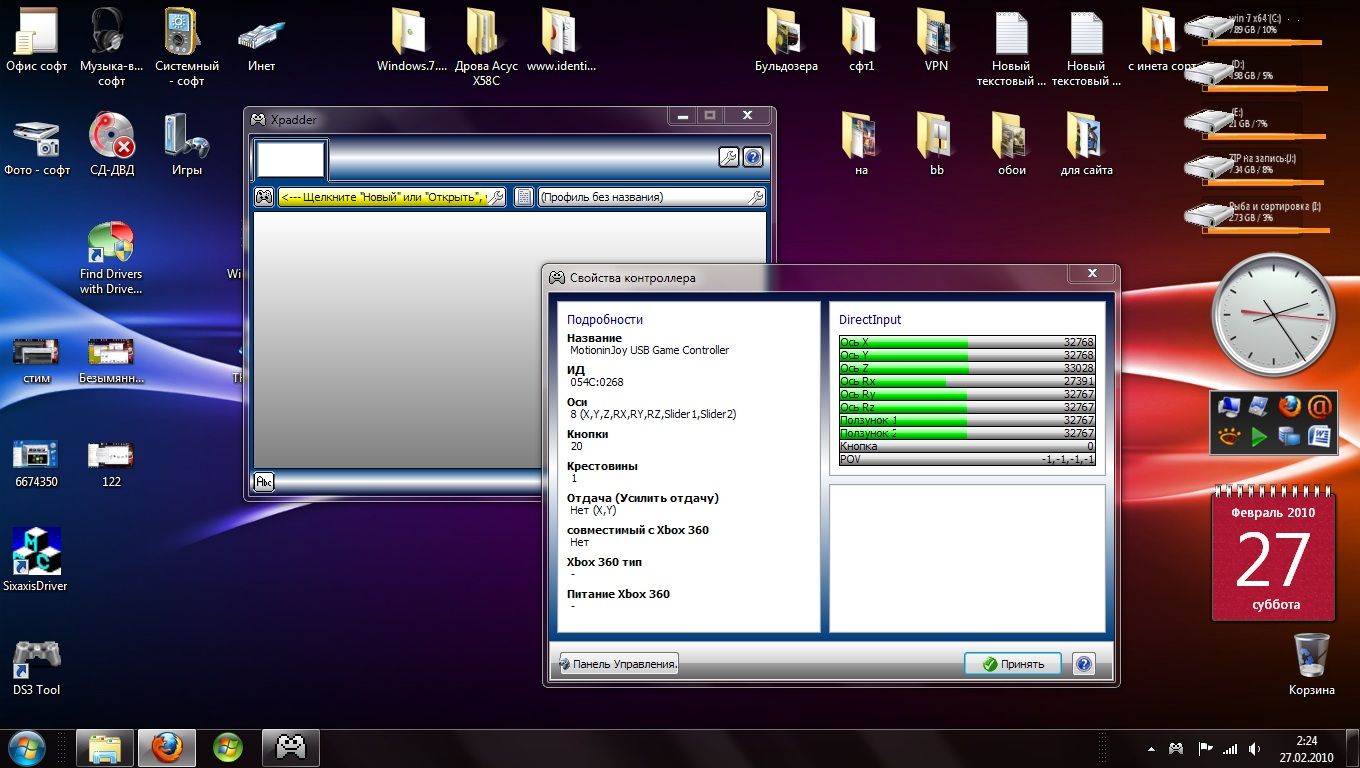
Task: Select the blank controller tab in Xpadder
Action: coord(291,160)
